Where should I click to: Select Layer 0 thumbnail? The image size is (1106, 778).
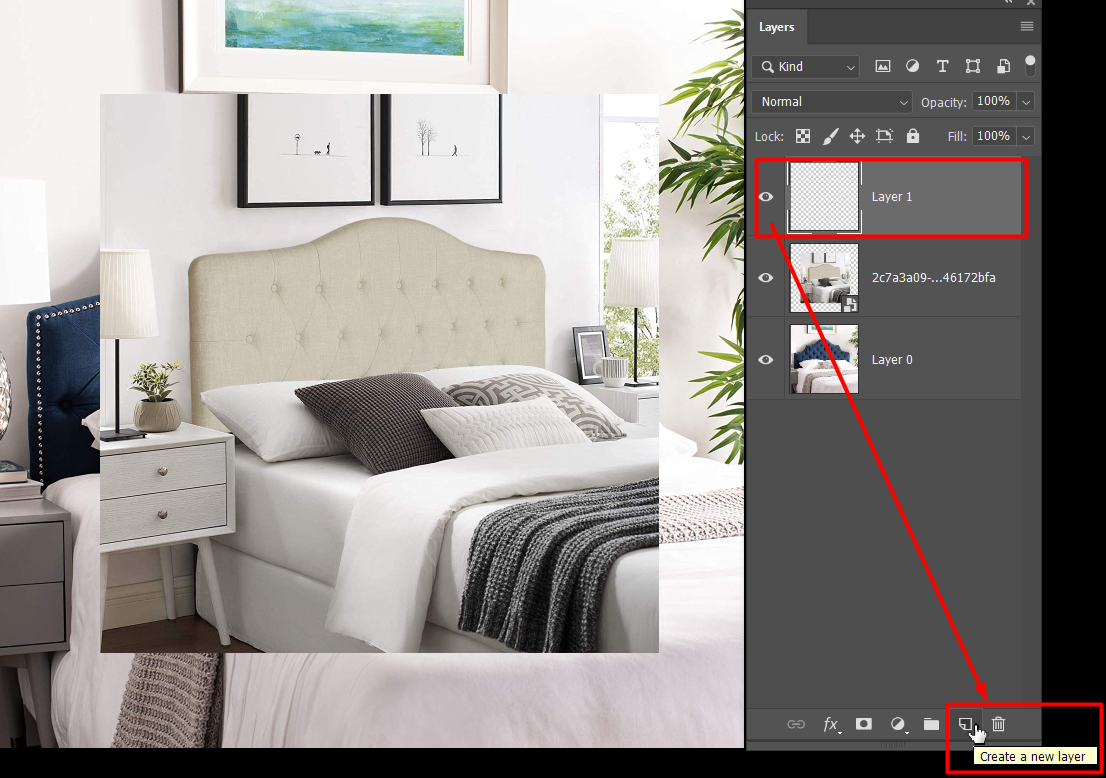click(824, 359)
